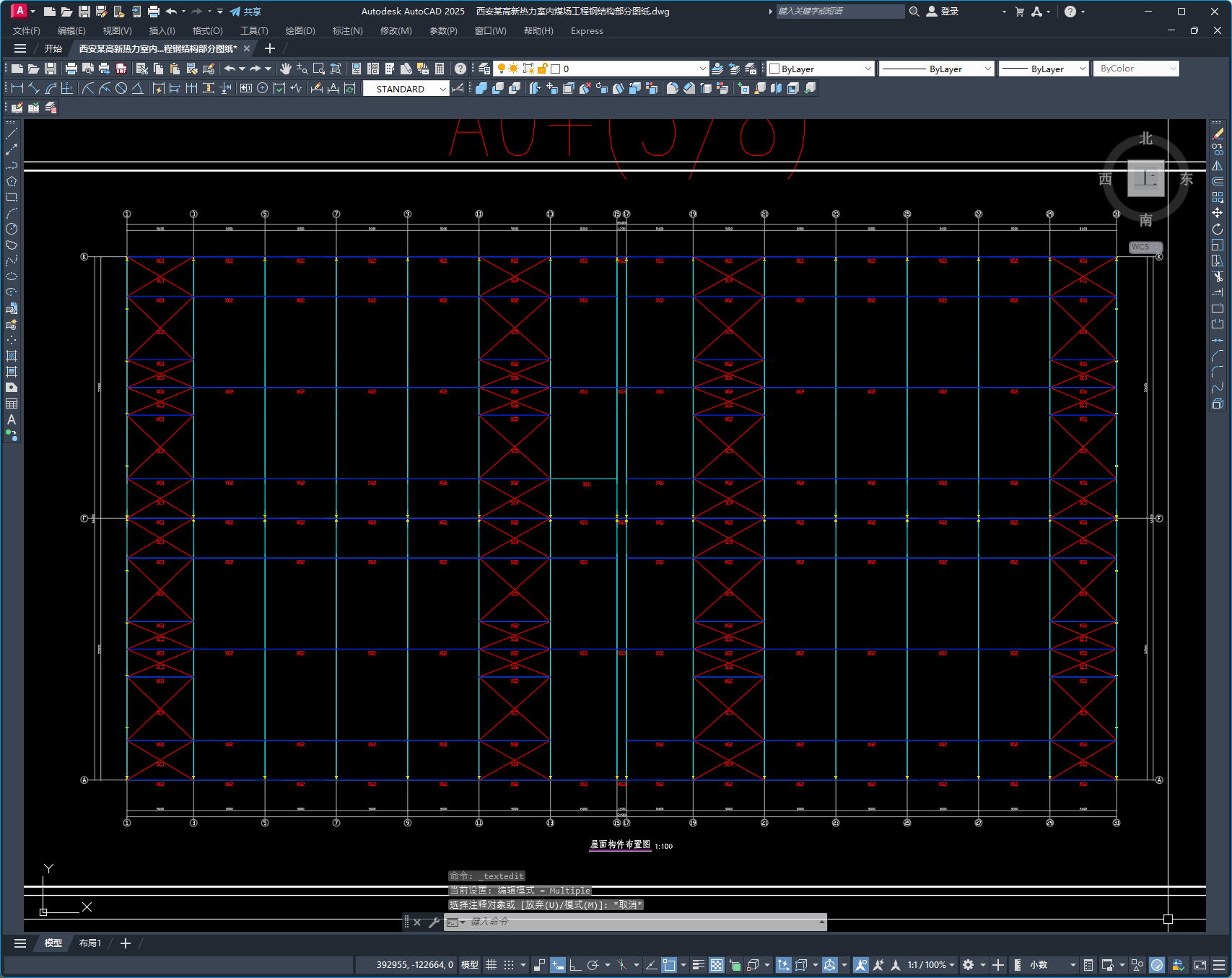1232x978 pixels.
Task: Select the Mirror tool in right toolbar
Action: (1218, 165)
